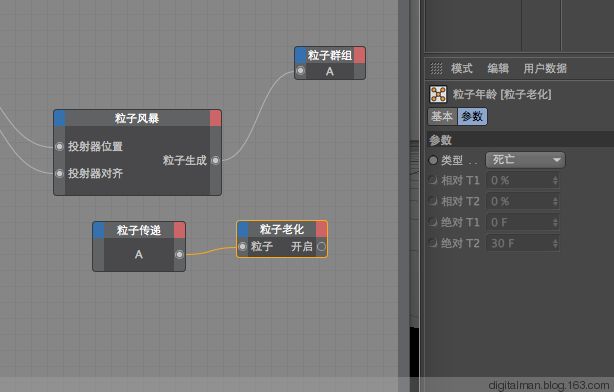Toggle the 绝对 T2 animation dot
The width and height of the screenshot is (614, 392).
433,243
